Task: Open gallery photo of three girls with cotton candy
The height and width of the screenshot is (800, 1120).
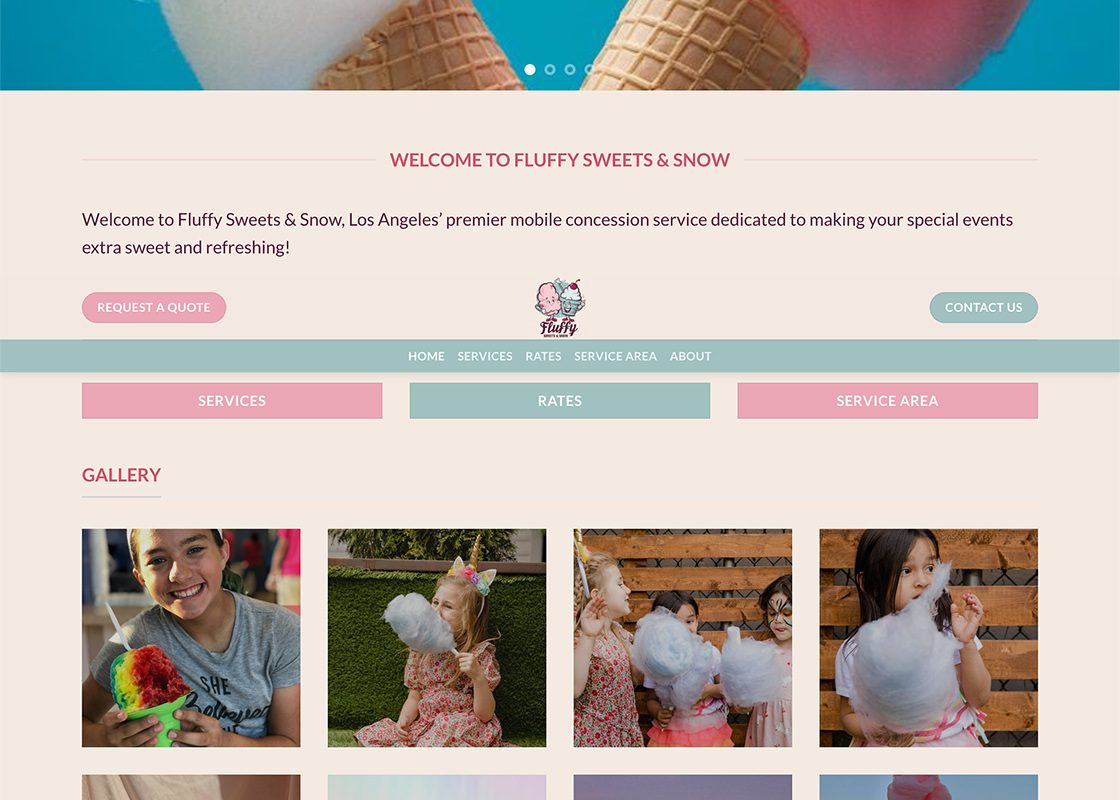Action: 683,638
